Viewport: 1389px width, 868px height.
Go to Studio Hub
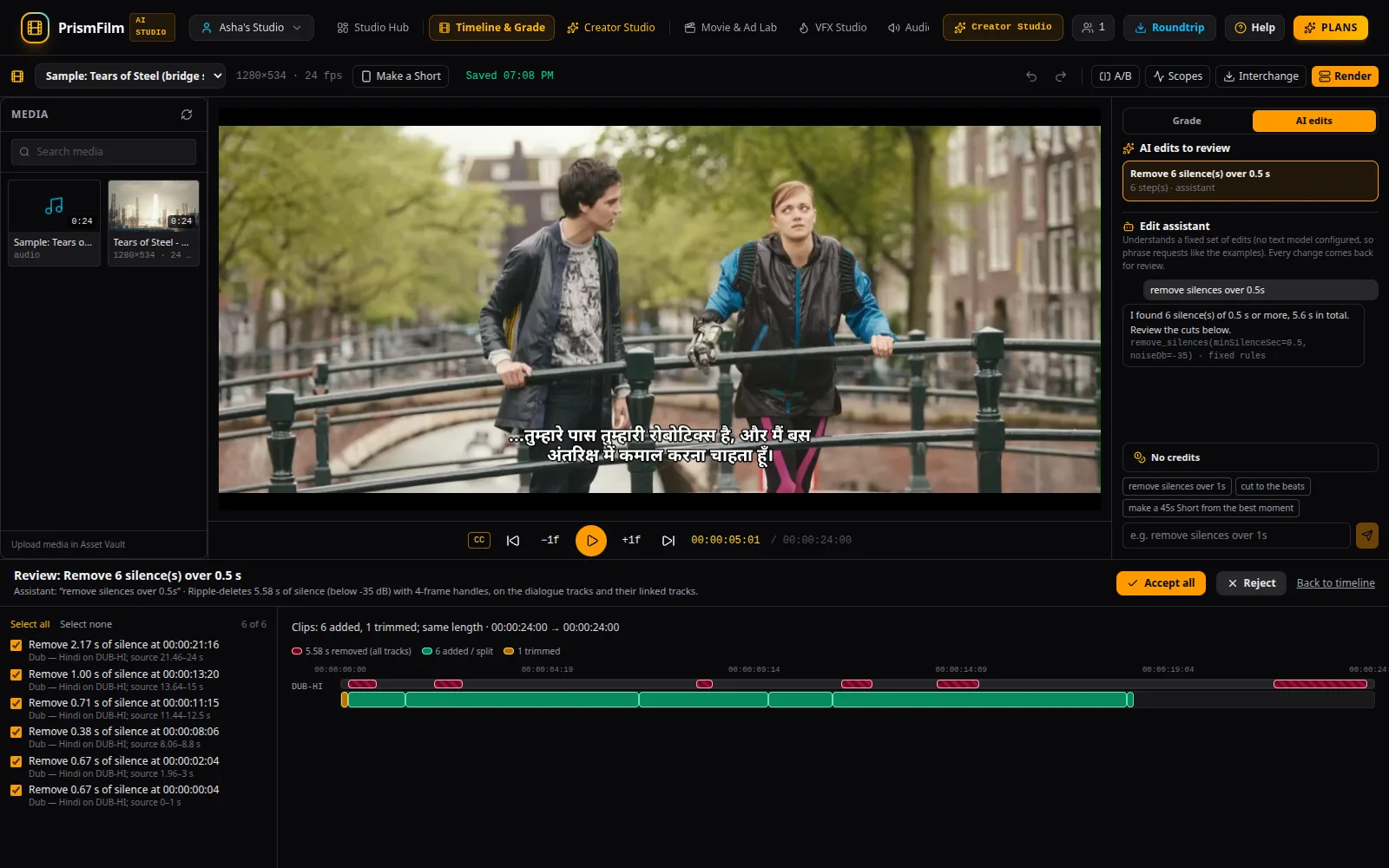click(x=372, y=28)
